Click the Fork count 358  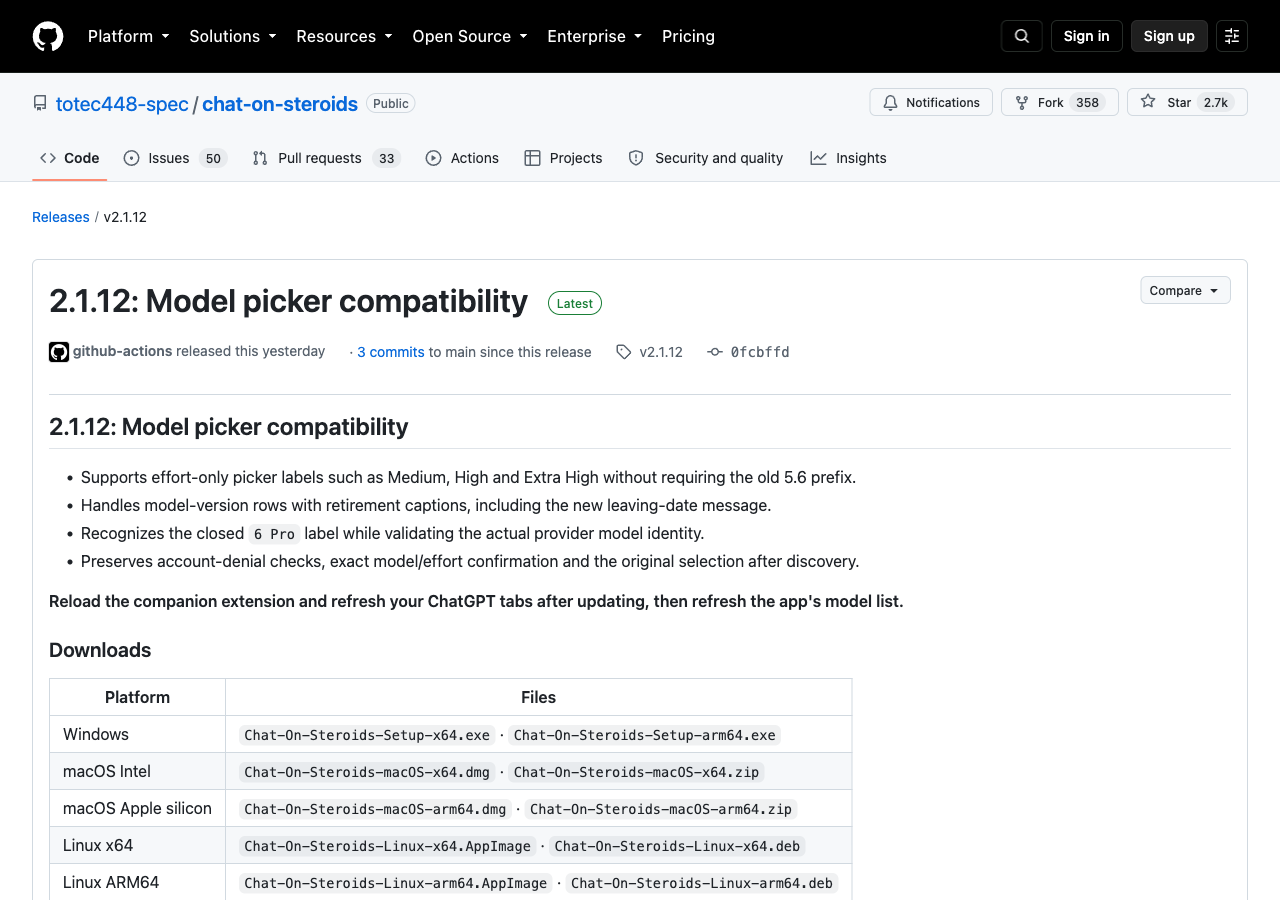(x=1088, y=102)
